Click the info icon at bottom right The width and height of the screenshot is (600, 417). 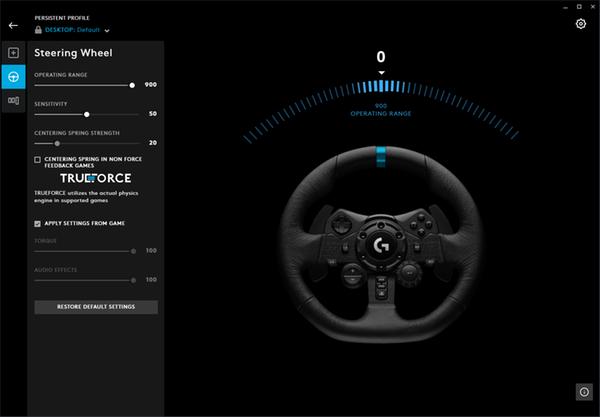tap(582, 392)
